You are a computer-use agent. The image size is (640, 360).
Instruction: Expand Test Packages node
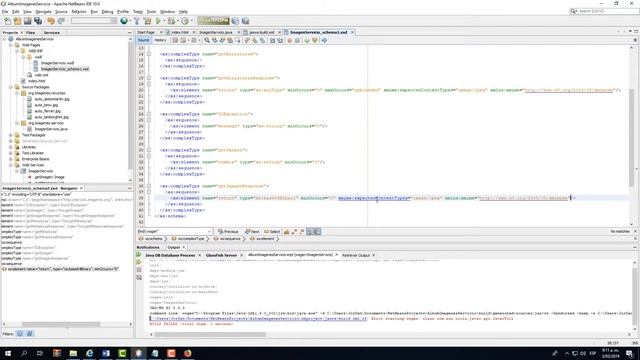click(x=11, y=135)
